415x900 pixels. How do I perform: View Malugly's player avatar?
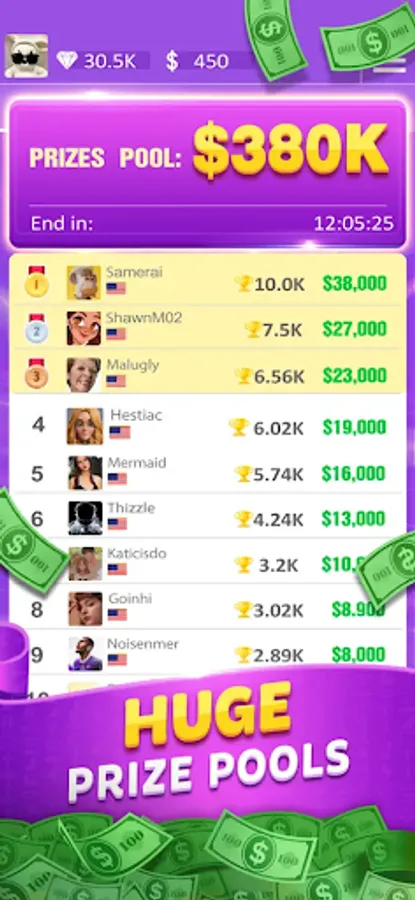pos(84,375)
